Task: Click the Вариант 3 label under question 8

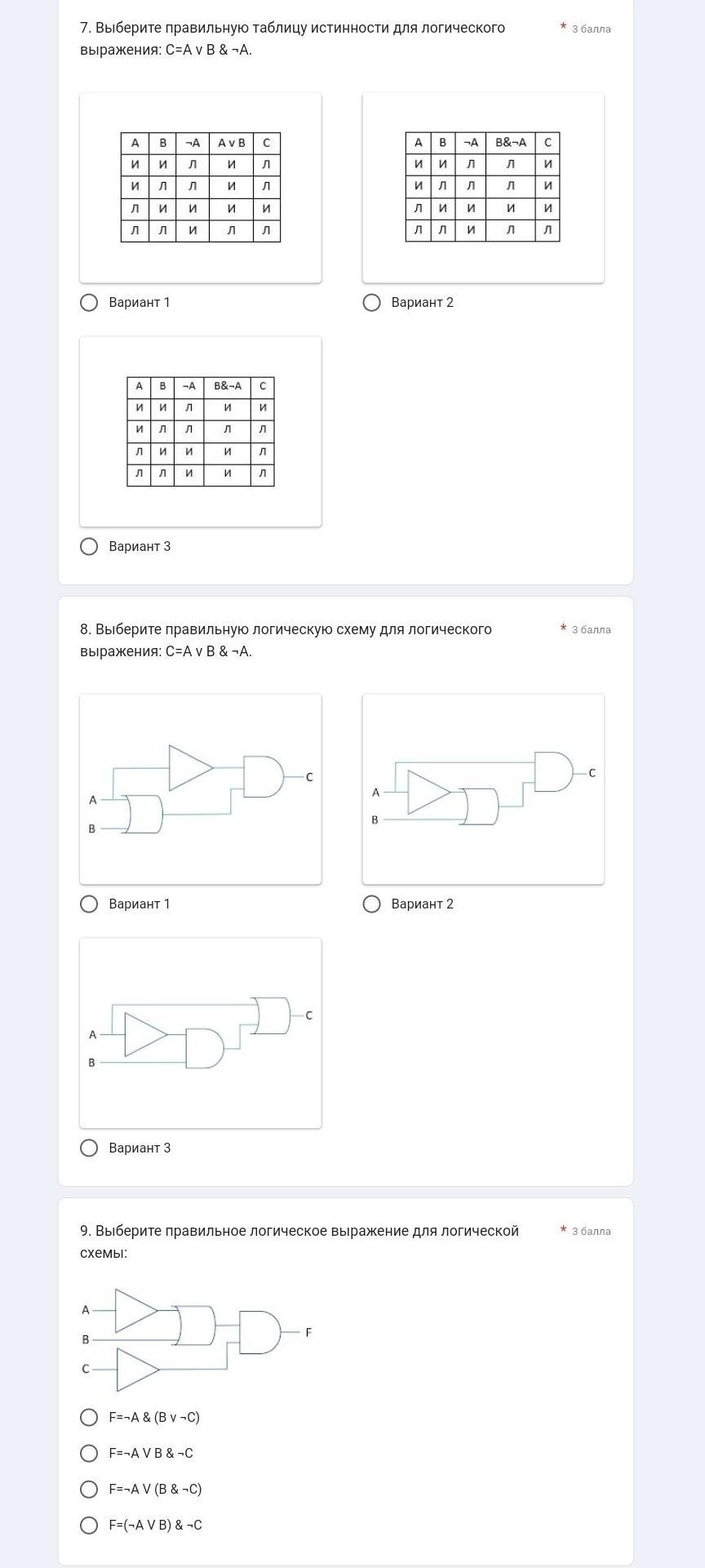Action: click(140, 1148)
